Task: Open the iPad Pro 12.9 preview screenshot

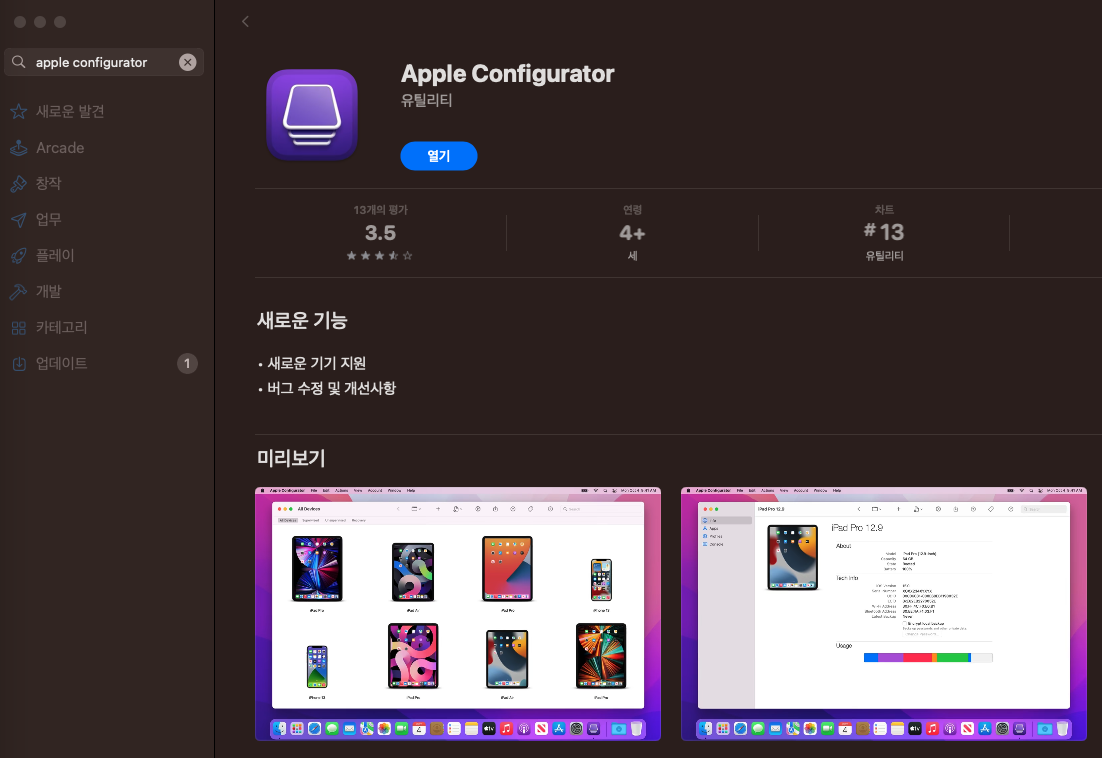Action: pyautogui.click(x=884, y=613)
